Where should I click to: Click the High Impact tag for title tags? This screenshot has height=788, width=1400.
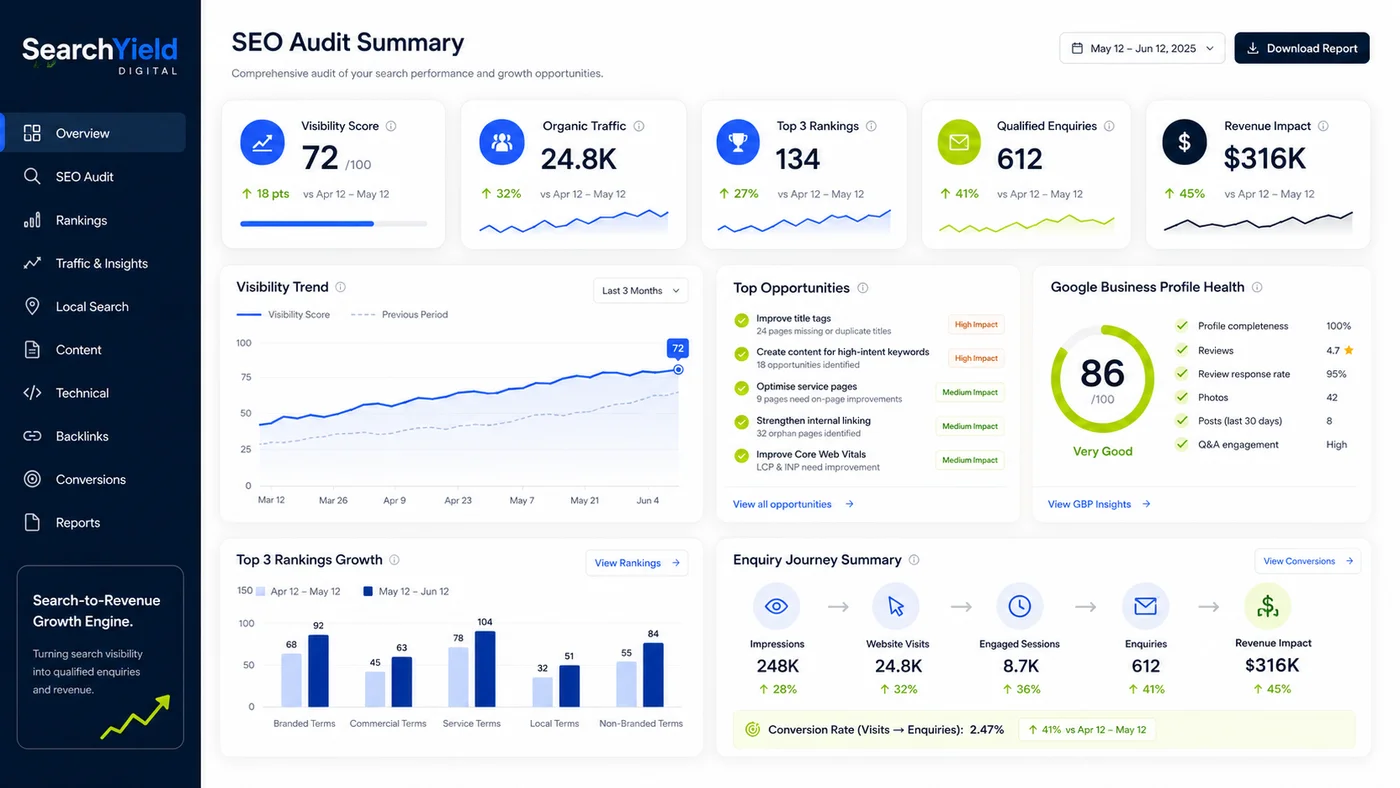pyautogui.click(x=976, y=324)
